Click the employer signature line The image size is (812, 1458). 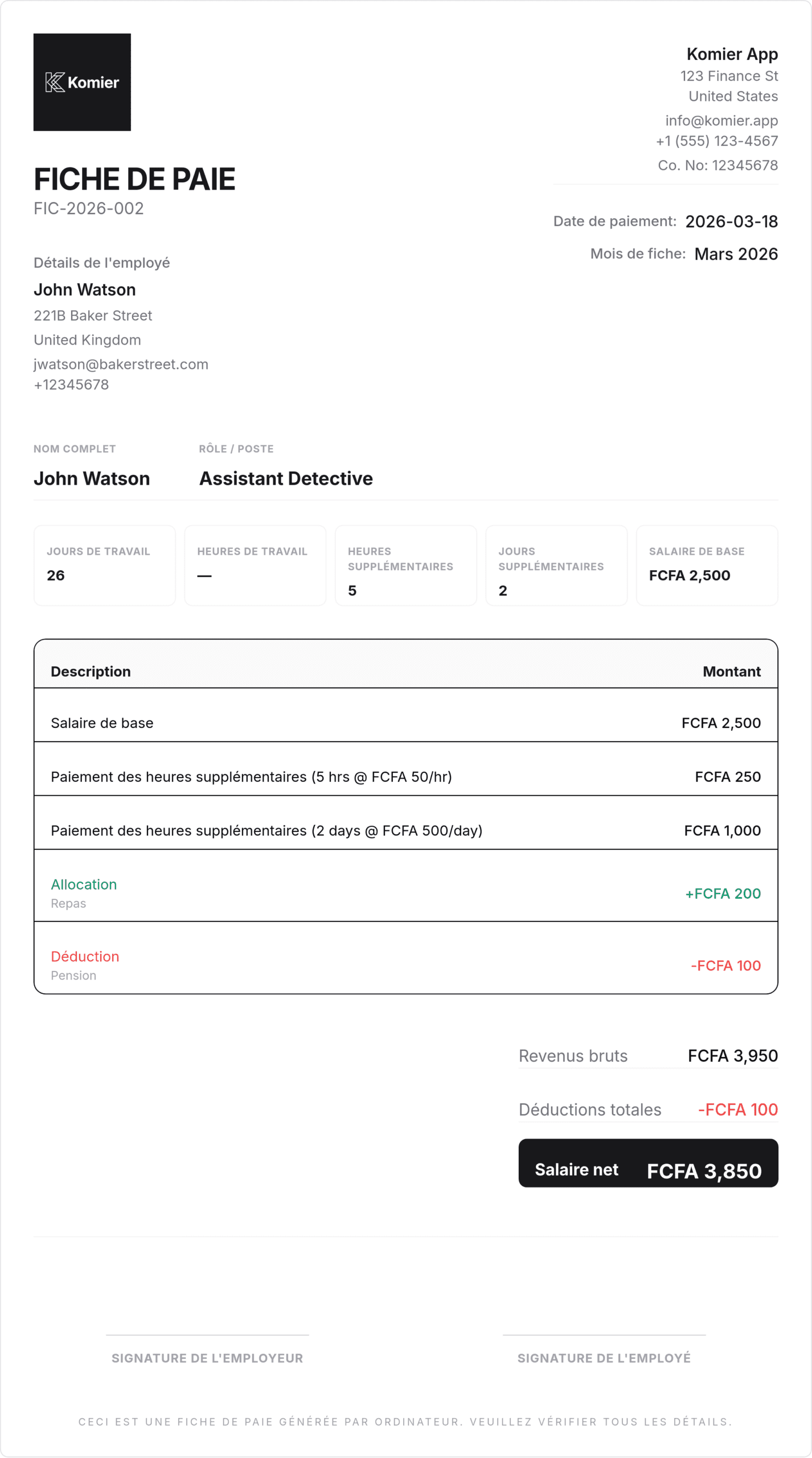(207, 1335)
